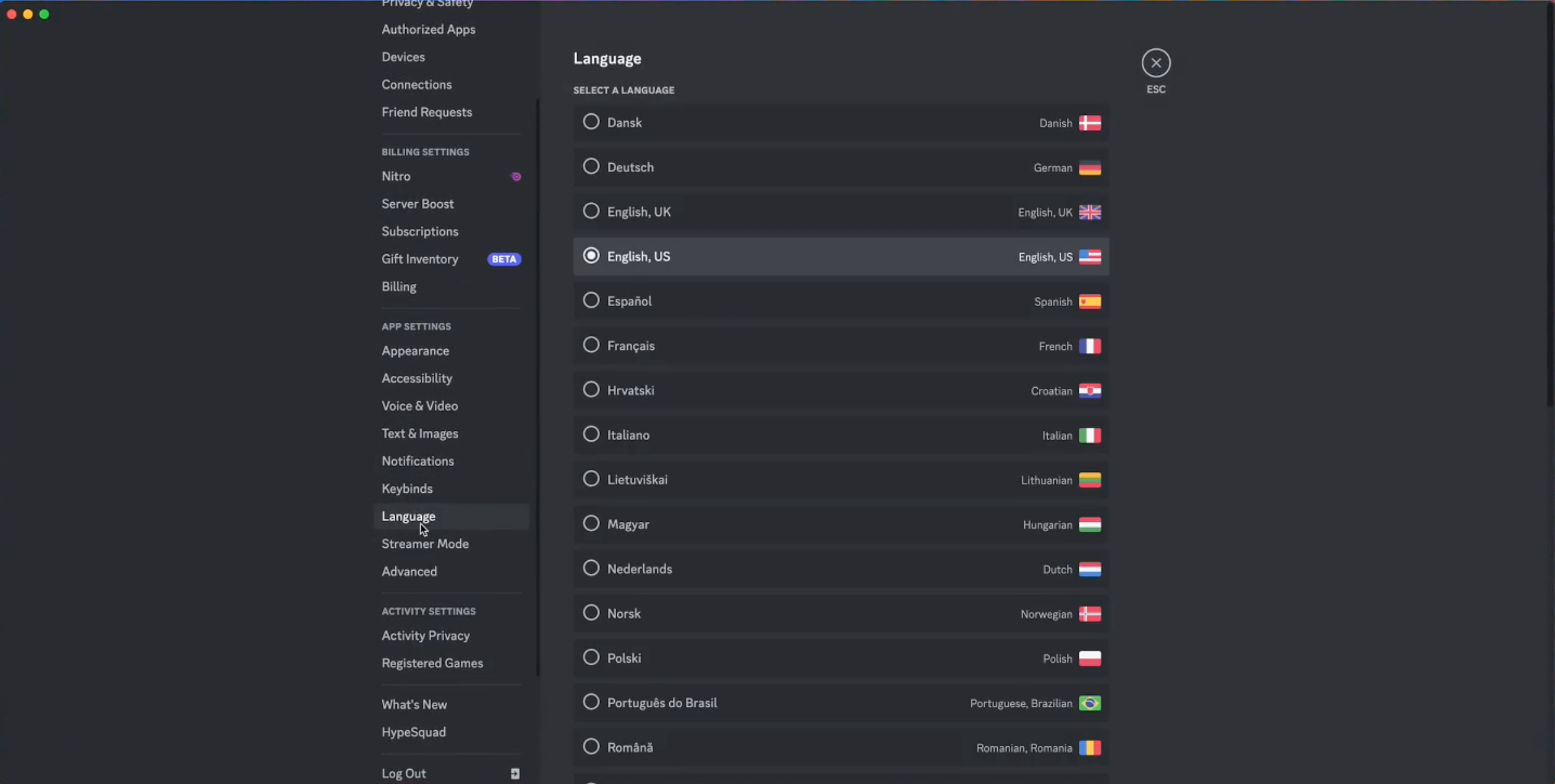Go to Streamer Mode settings
This screenshot has width=1555, height=784.
tap(425, 543)
